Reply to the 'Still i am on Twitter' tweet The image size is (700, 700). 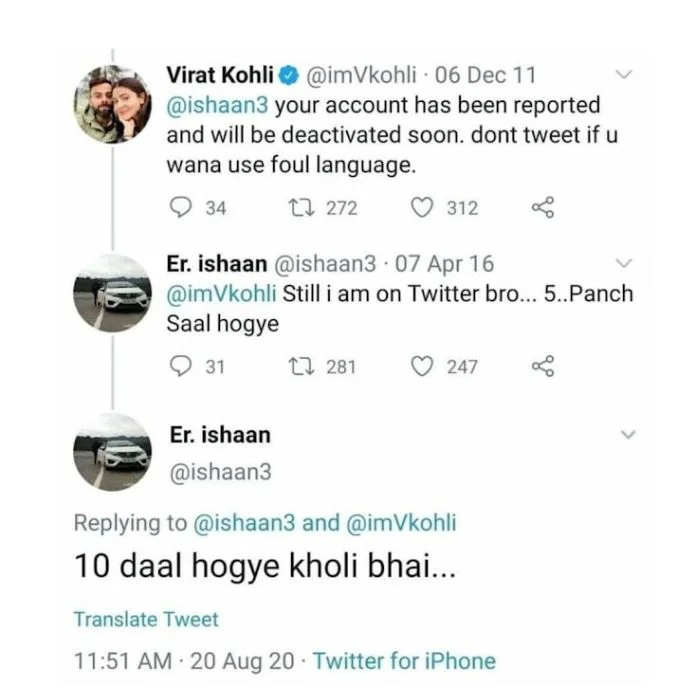coord(181,366)
